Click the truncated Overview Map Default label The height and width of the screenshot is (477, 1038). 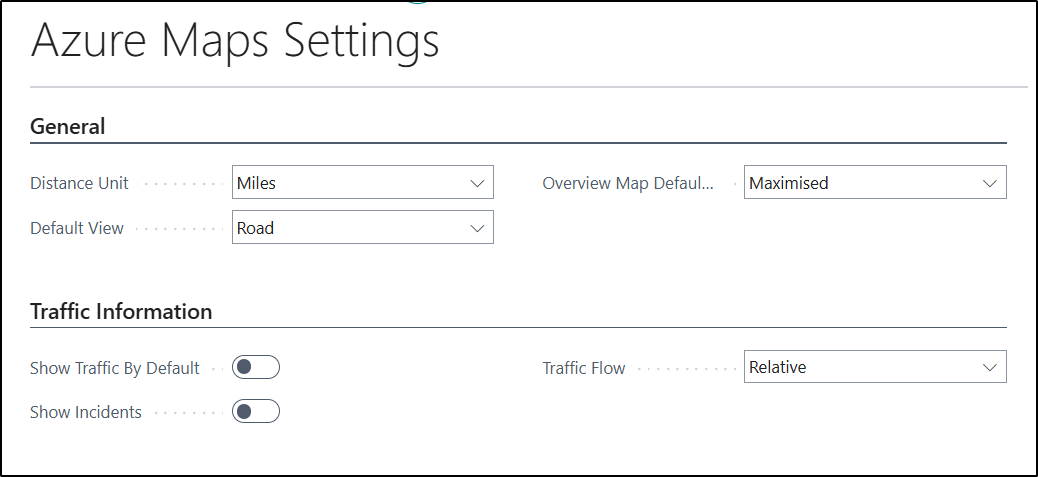coord(628,183)
